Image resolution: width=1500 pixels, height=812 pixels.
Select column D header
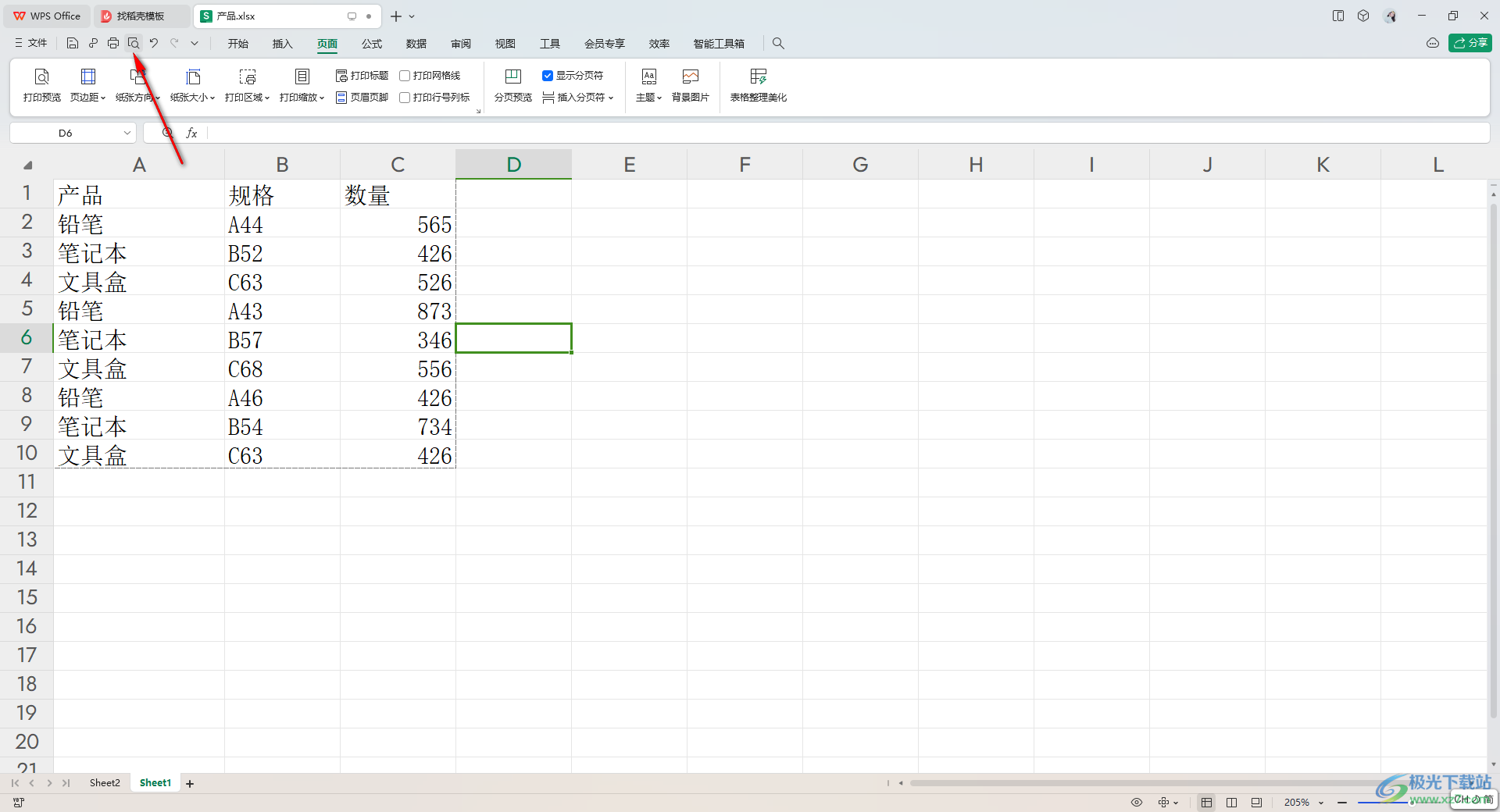(x=514, y=165)
